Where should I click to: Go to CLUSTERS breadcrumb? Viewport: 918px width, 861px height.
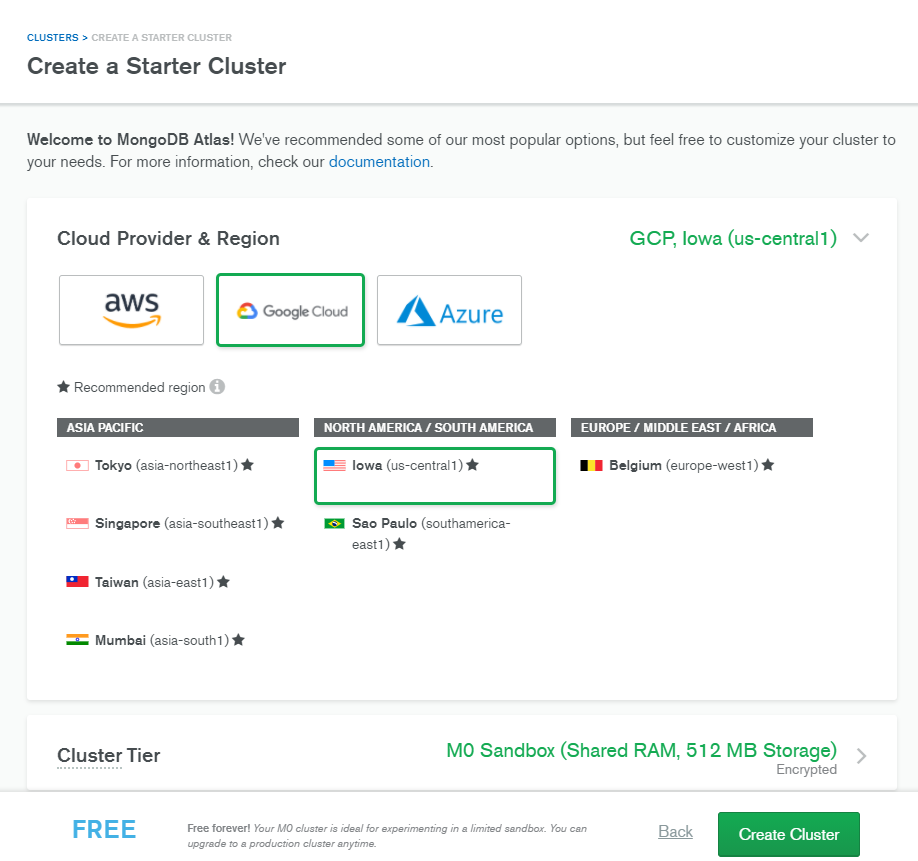(53, 37)
